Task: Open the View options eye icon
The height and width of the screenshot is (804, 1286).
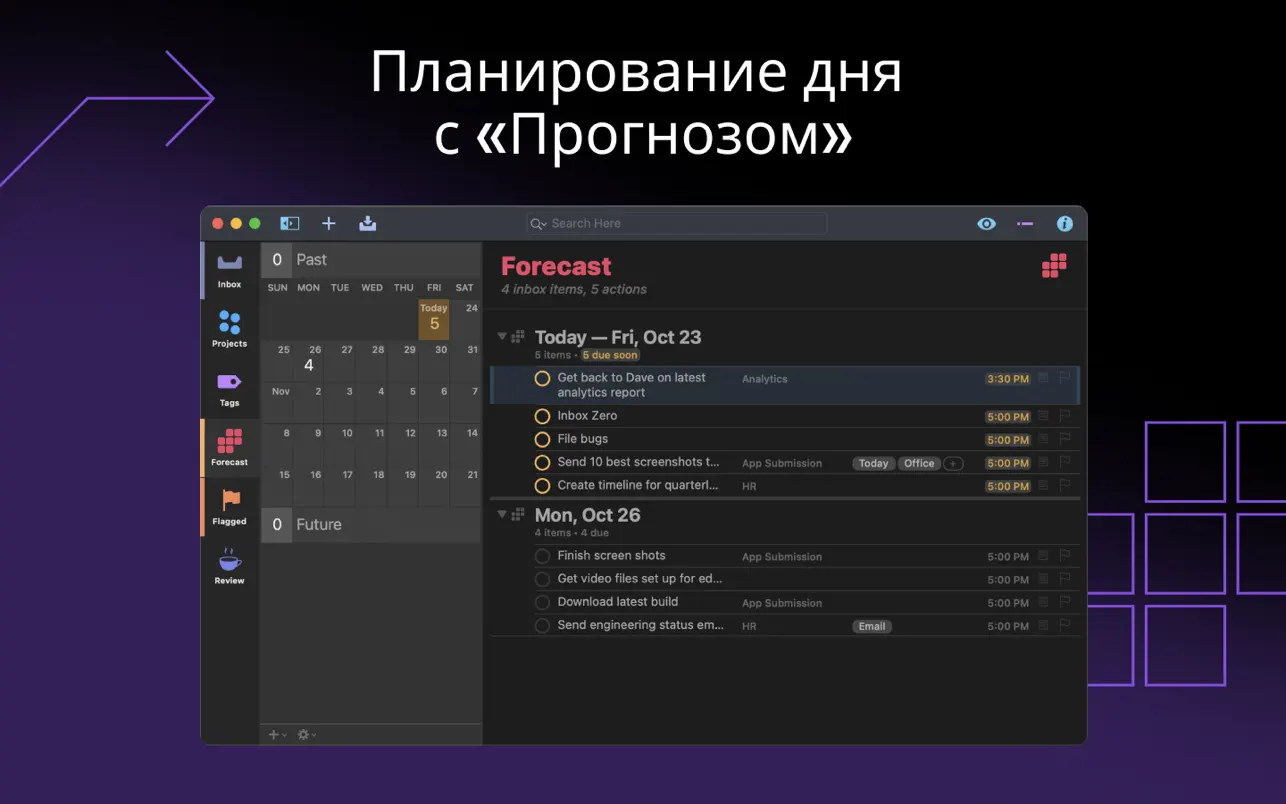Action: pyautogui.click(x=986, y=224)
